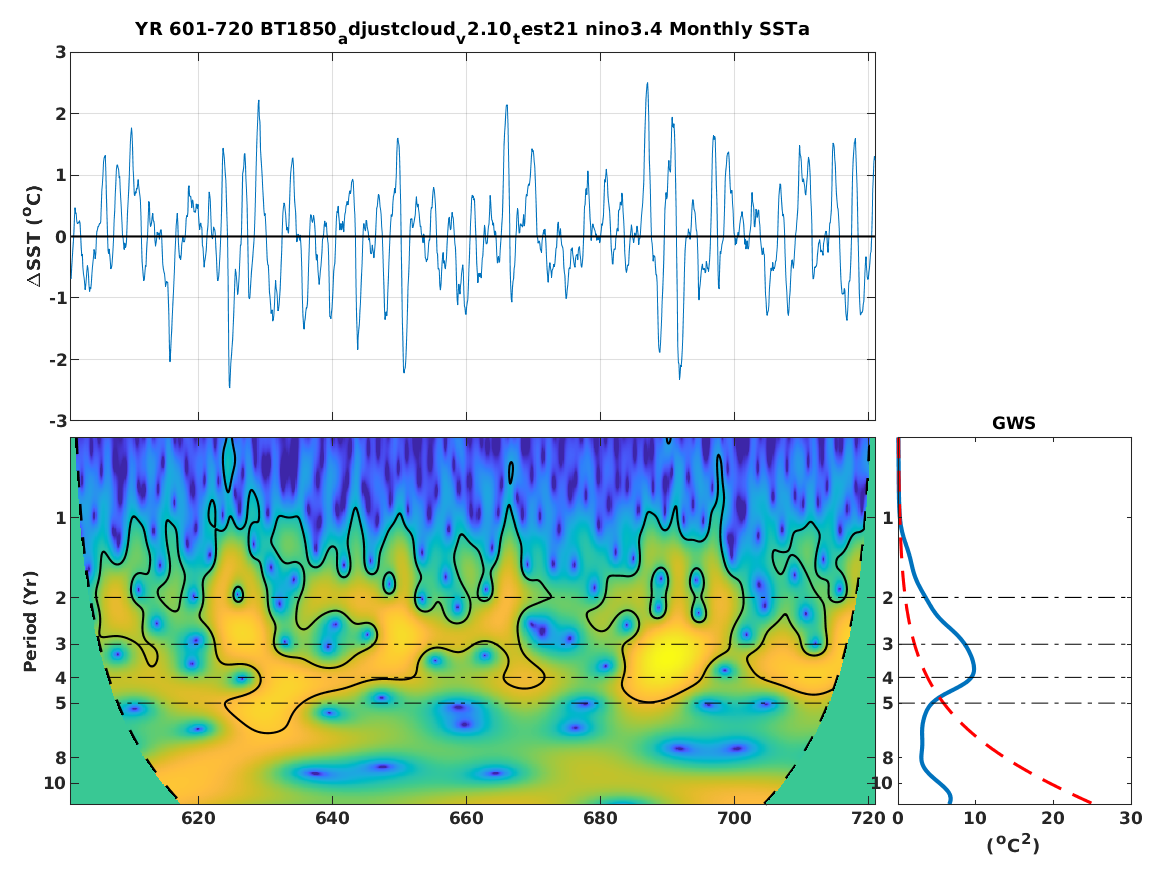This screenshot has width=1167, height=875.
Task: Click the SST y-axis tick label -2
Action: point(57,360)
